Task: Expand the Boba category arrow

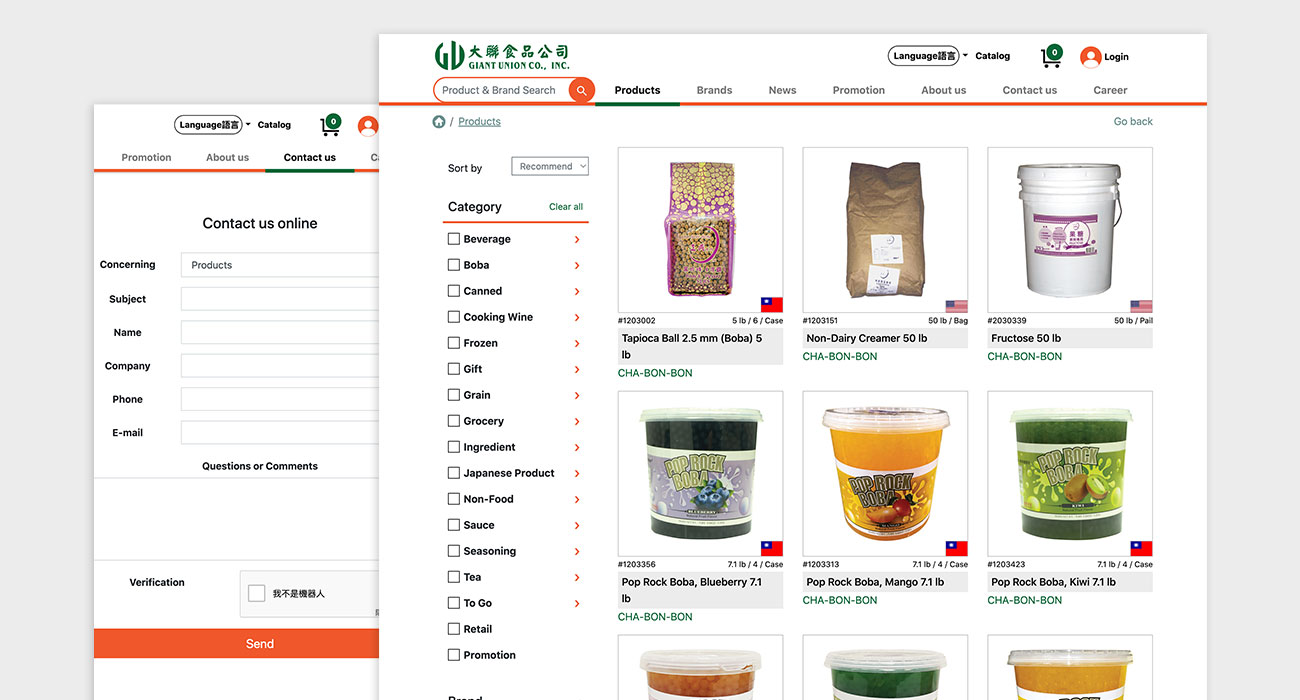Action: [577, 266]
